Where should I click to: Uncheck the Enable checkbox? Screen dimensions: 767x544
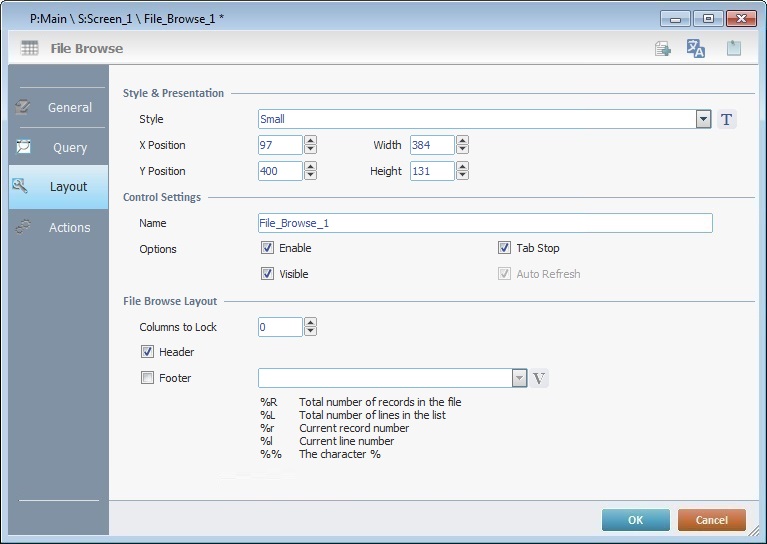(267, 248)
